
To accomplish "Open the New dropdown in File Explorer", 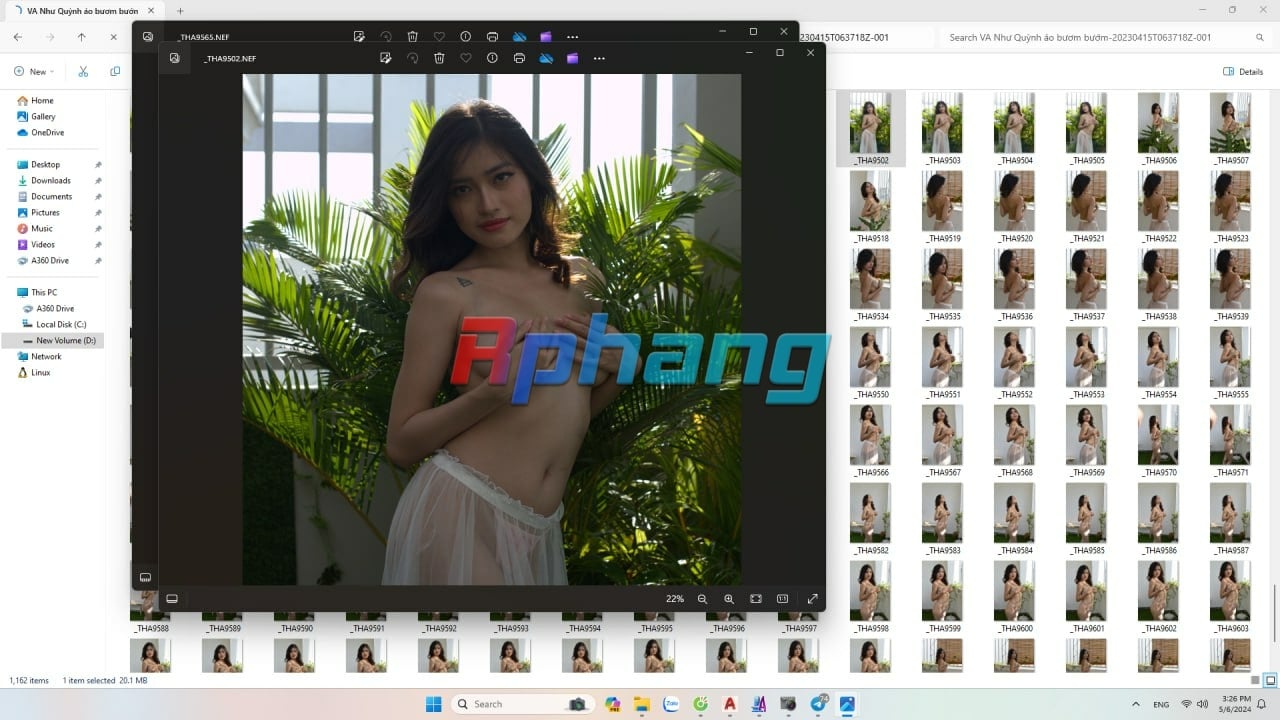I will coord(34,72).
